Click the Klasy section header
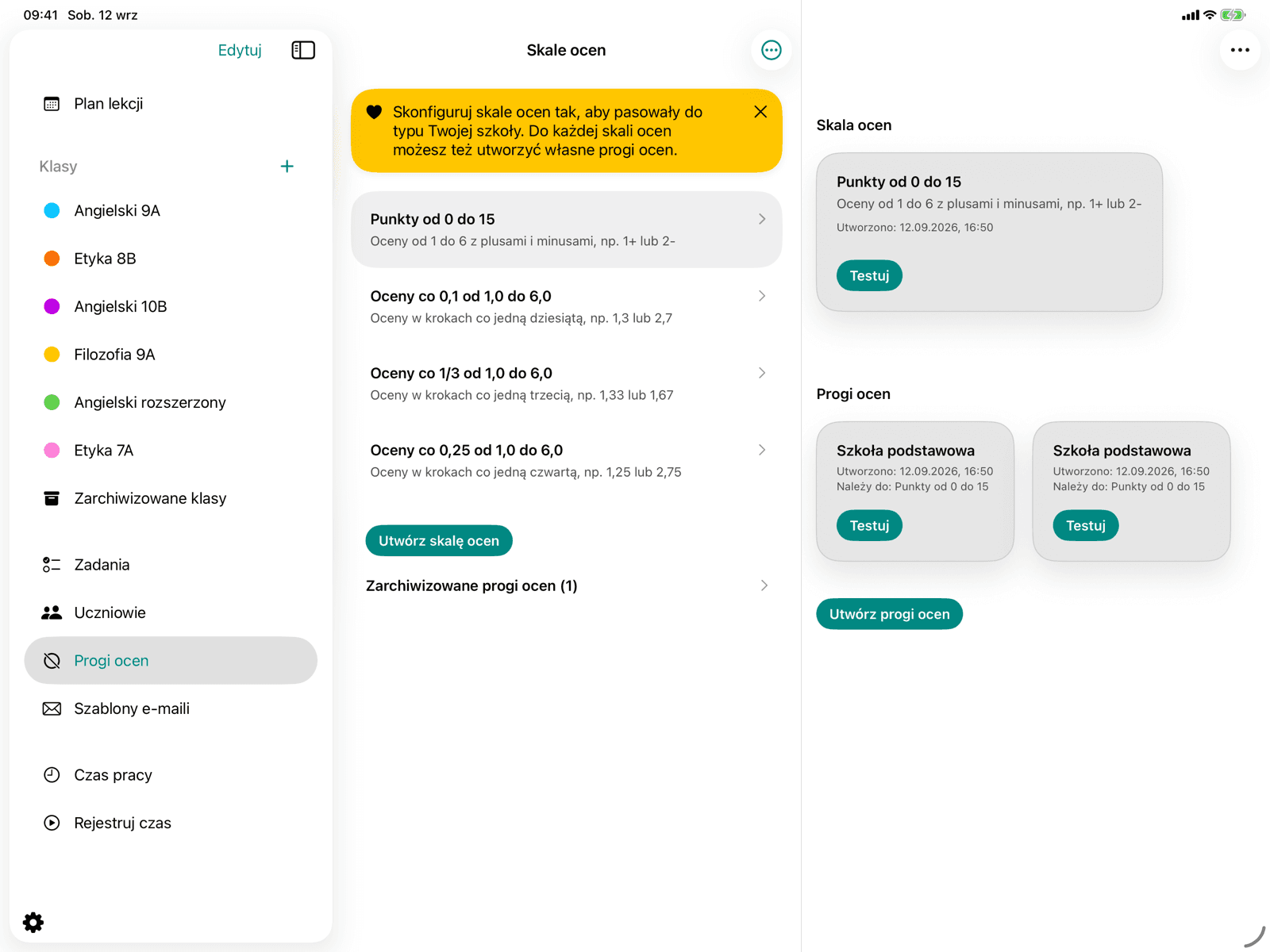The height and width of the screenshot is (952, 1270). [58, 167]
